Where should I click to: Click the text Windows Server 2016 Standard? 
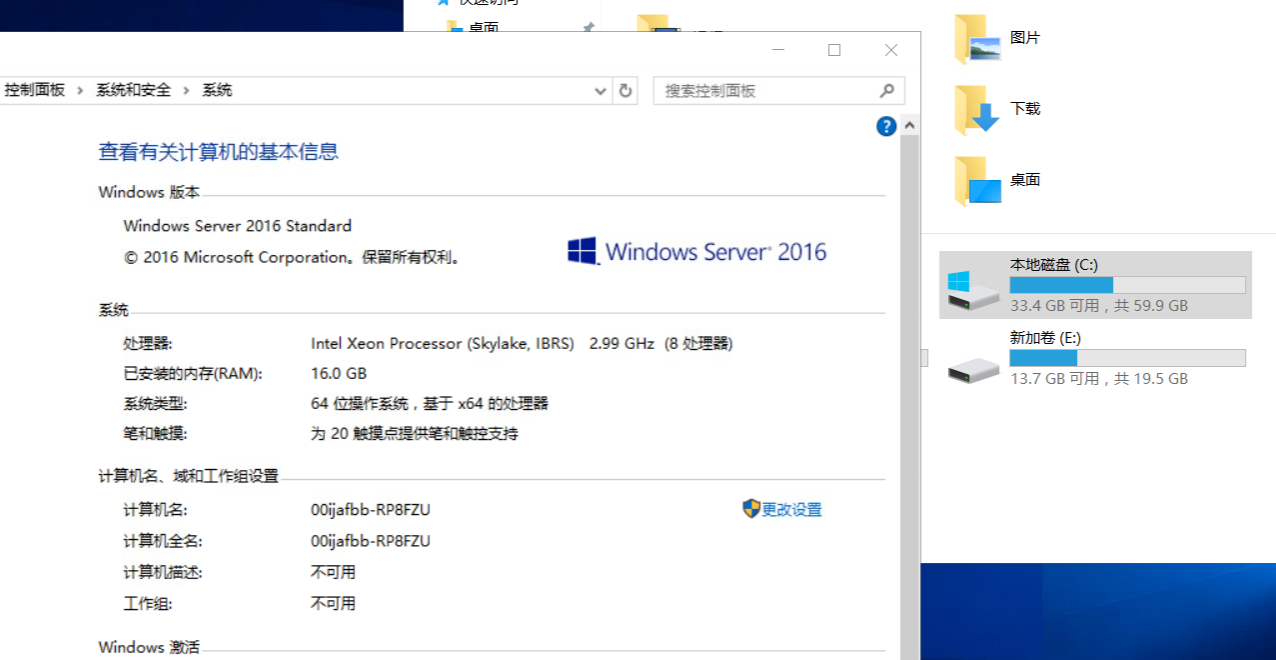point(237,226)
